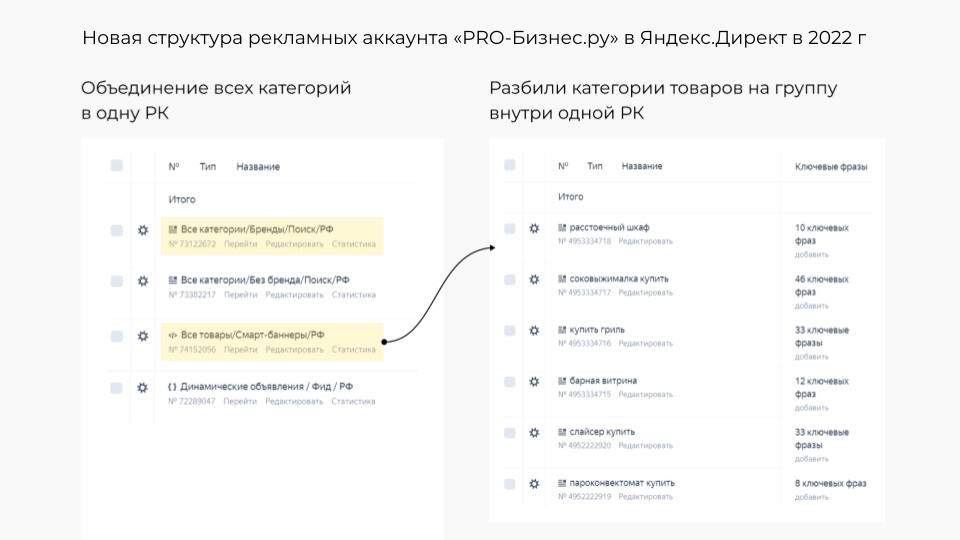The image size is (960, 540).
Task: Open gear menu for слайсер купить group
Action: click(x=534, y=433)
